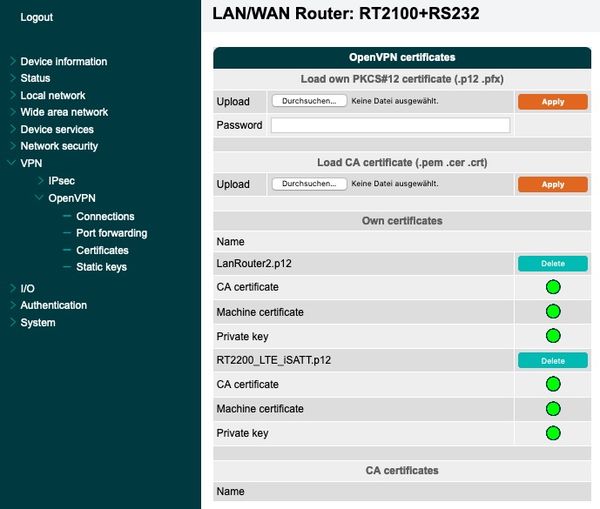Open the Authentication menu item
This screenshot has width=600, height=509.
54,305
